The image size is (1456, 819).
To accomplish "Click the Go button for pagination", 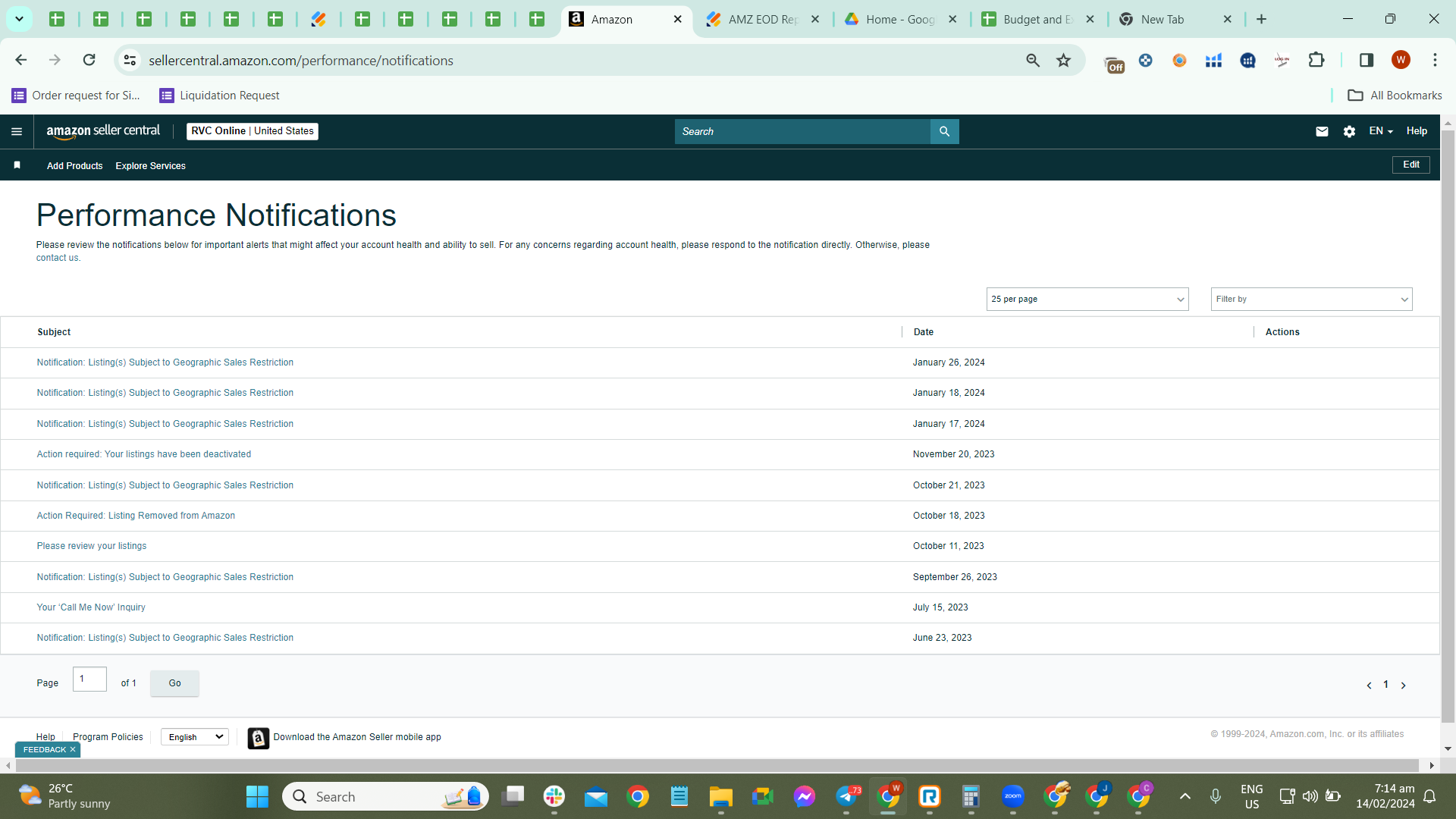I will click(174, 683).
